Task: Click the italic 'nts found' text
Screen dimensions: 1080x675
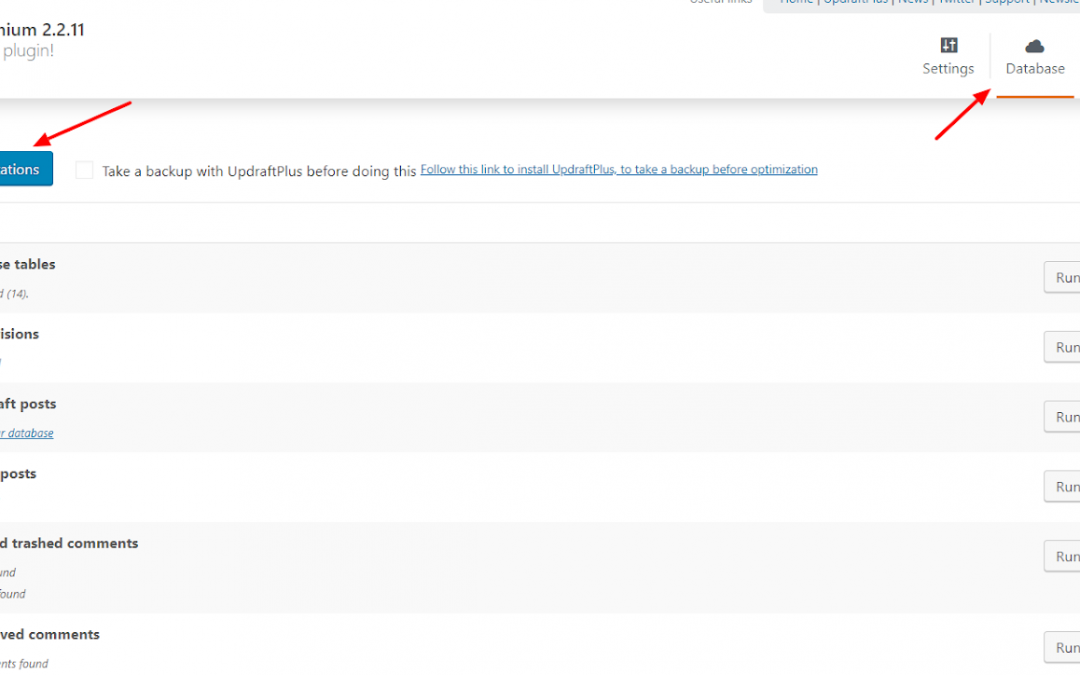Action: [x=24, y=663]
